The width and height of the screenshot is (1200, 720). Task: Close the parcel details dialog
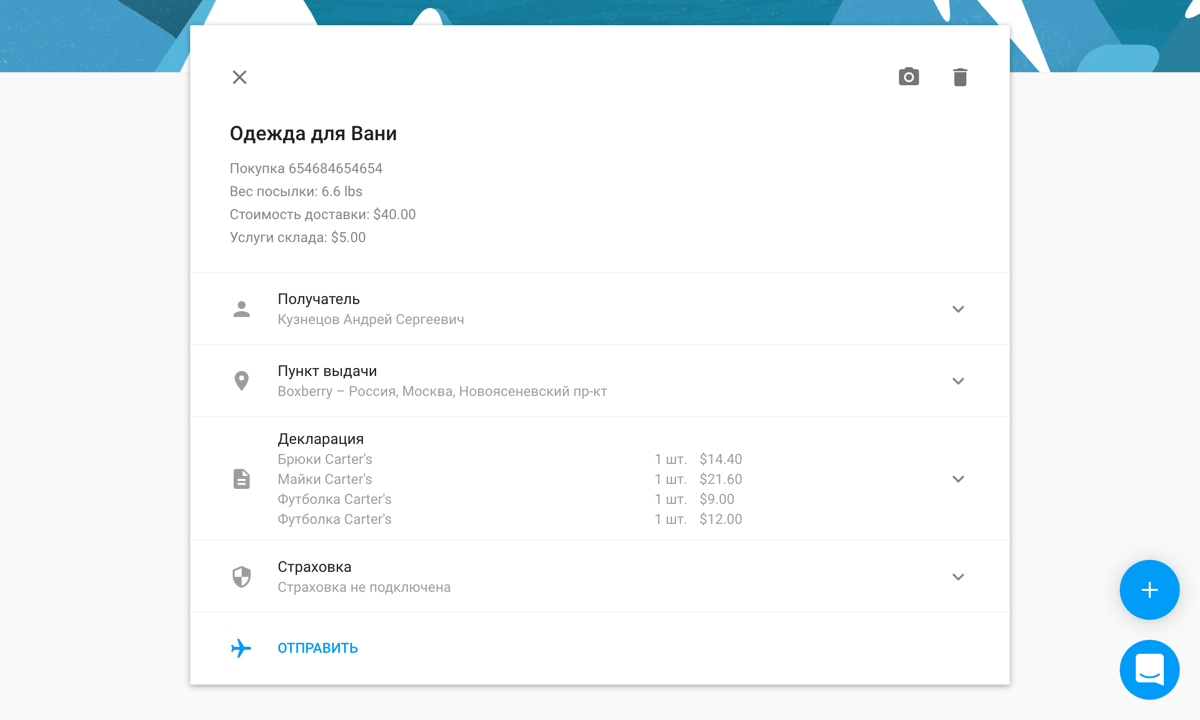coord(239,77)
